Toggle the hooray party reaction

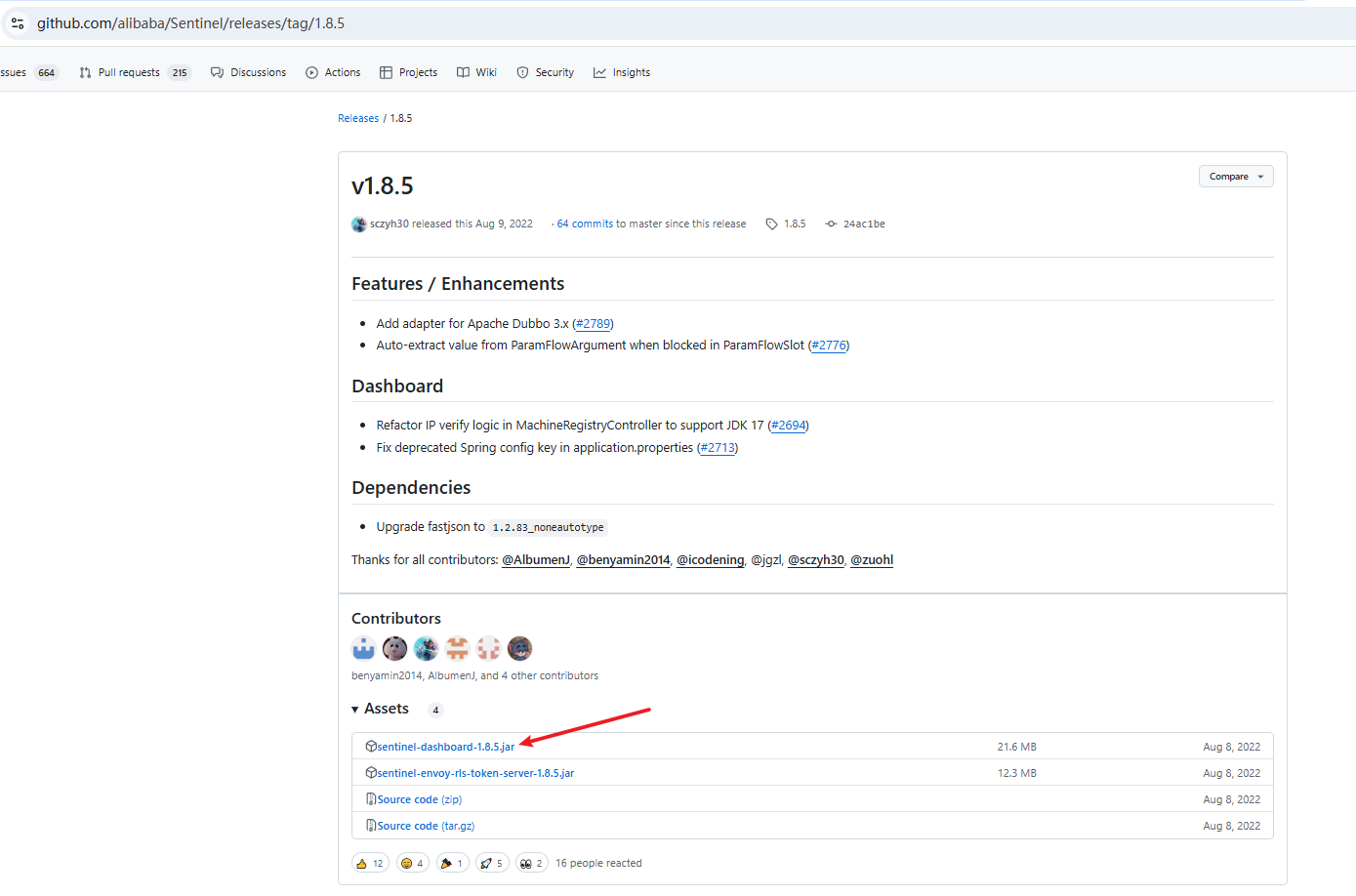coord(452,863)
